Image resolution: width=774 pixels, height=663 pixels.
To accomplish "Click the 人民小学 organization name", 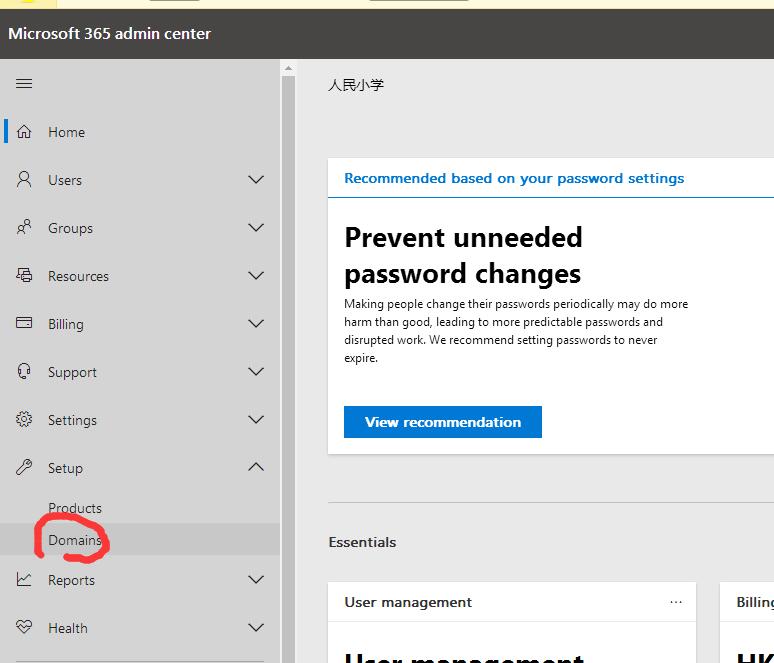I will point(356,85).
